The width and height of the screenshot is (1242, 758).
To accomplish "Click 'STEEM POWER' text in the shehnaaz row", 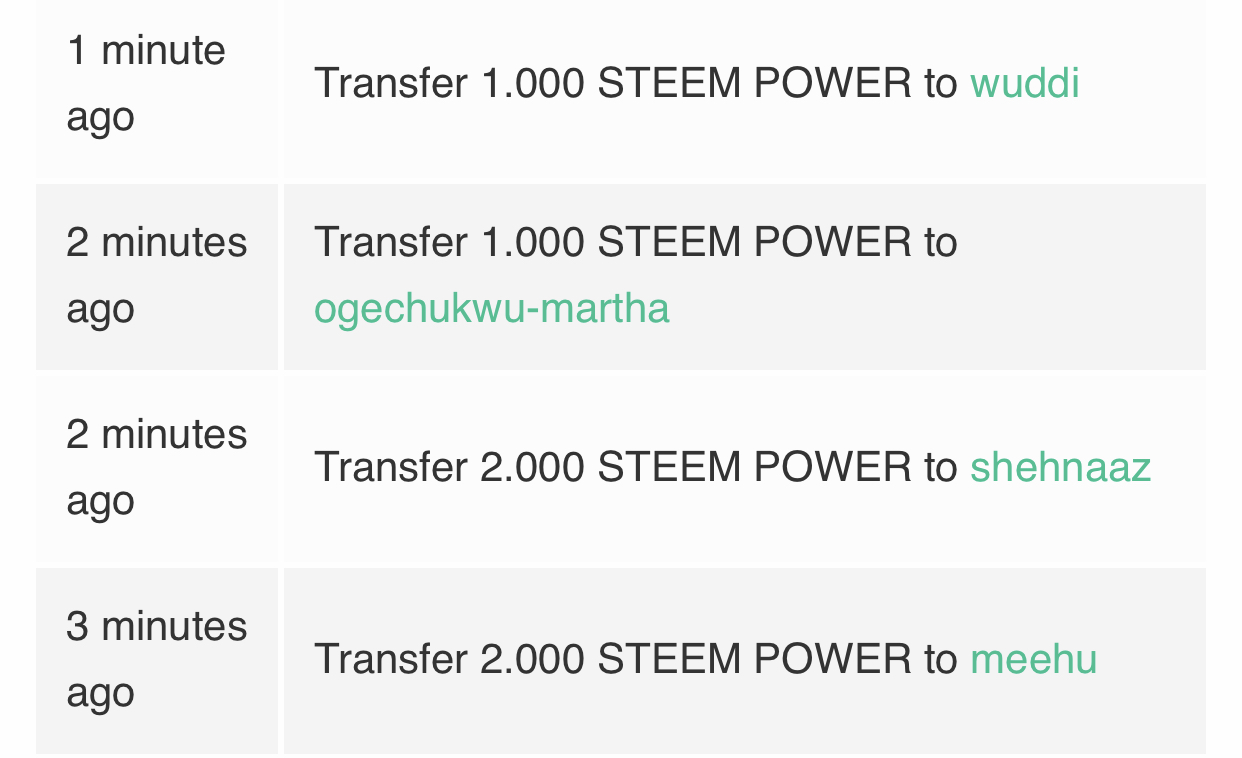I will point(755,467).
